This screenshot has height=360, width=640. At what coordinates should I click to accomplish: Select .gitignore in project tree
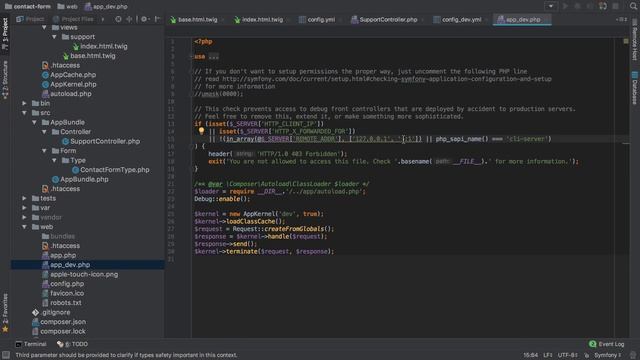56,312
